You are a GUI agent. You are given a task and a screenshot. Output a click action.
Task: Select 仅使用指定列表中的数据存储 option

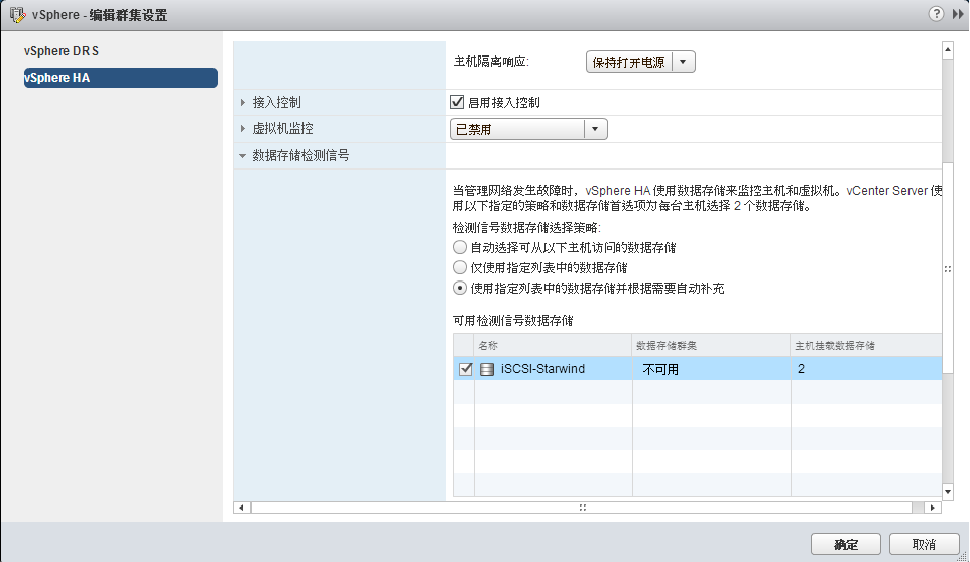pyautogui.click(x=460, y=267)
